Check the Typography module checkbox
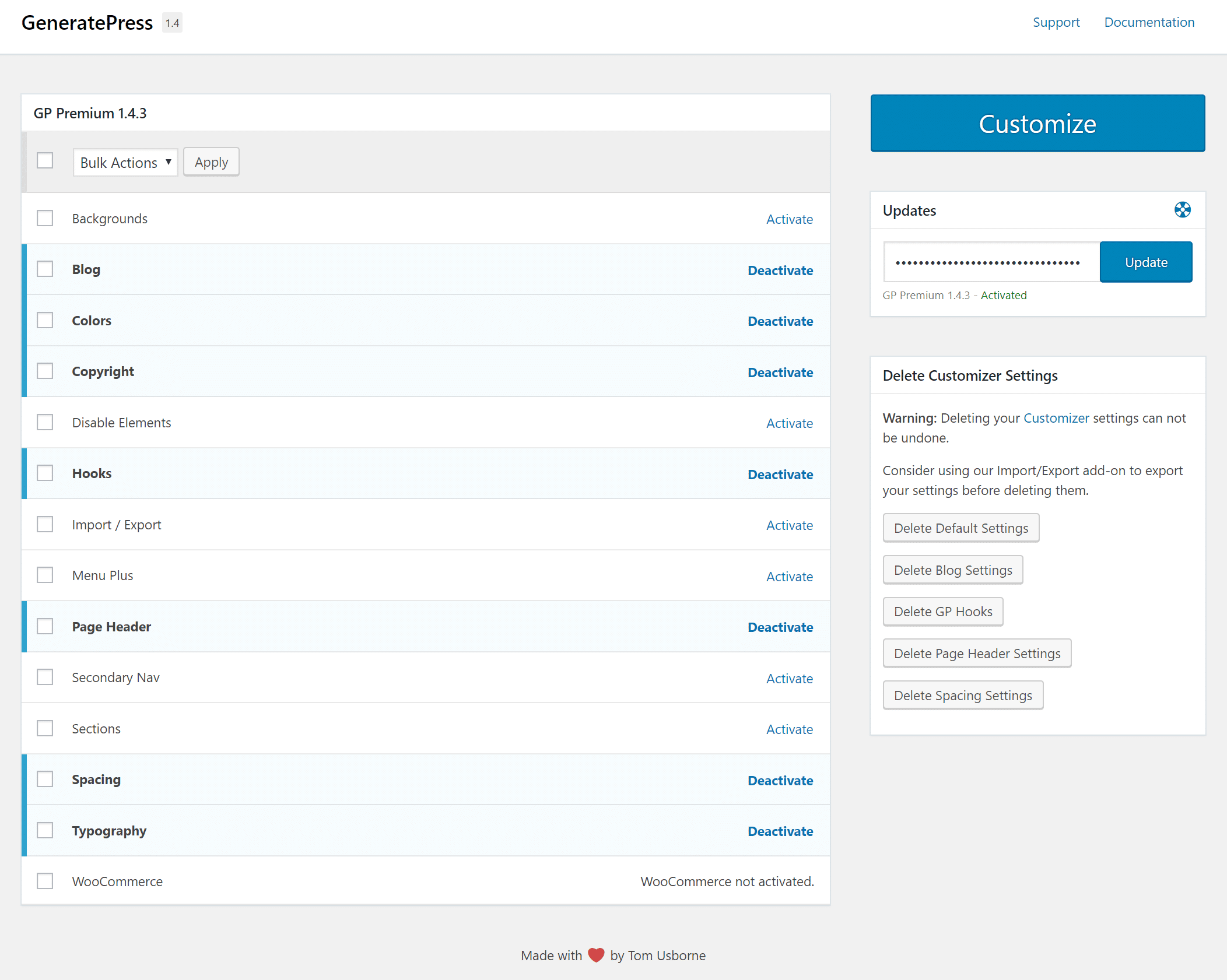This screenshot has height=980, width=1227. [x=45, y=830]
